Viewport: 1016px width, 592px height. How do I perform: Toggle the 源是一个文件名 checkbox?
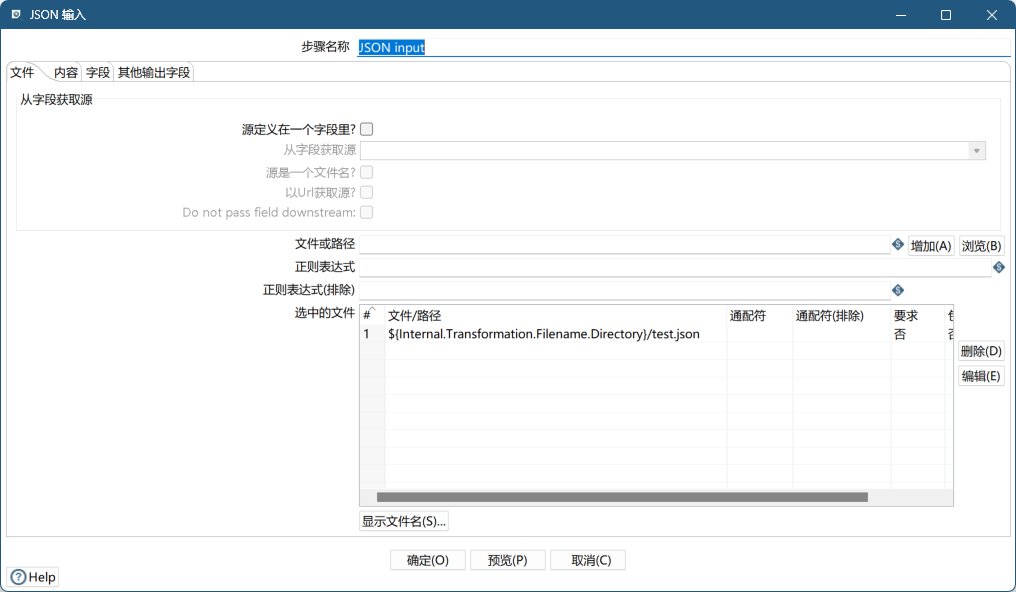click(367, 171)
